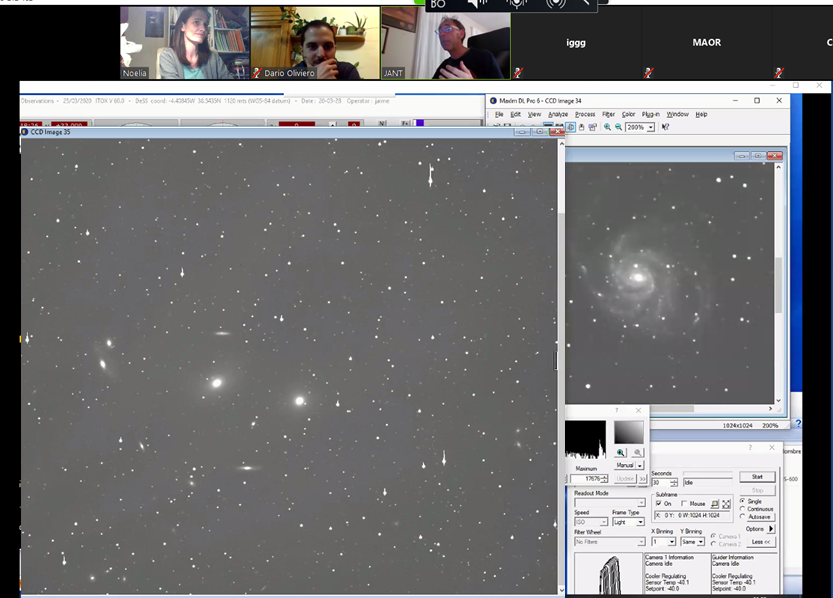Select Noelia's video thumbnail
The image size is (833, 598).
(185, 43)
